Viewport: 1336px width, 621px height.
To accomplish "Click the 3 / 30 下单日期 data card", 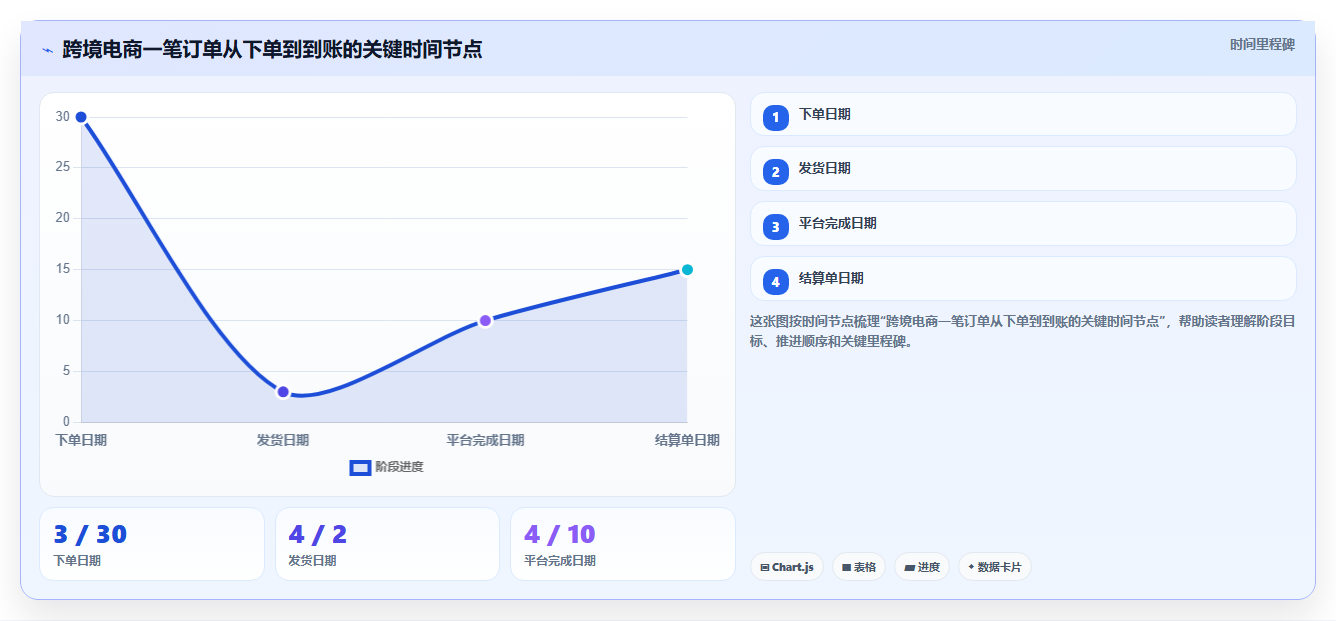I will click(152, 544).
